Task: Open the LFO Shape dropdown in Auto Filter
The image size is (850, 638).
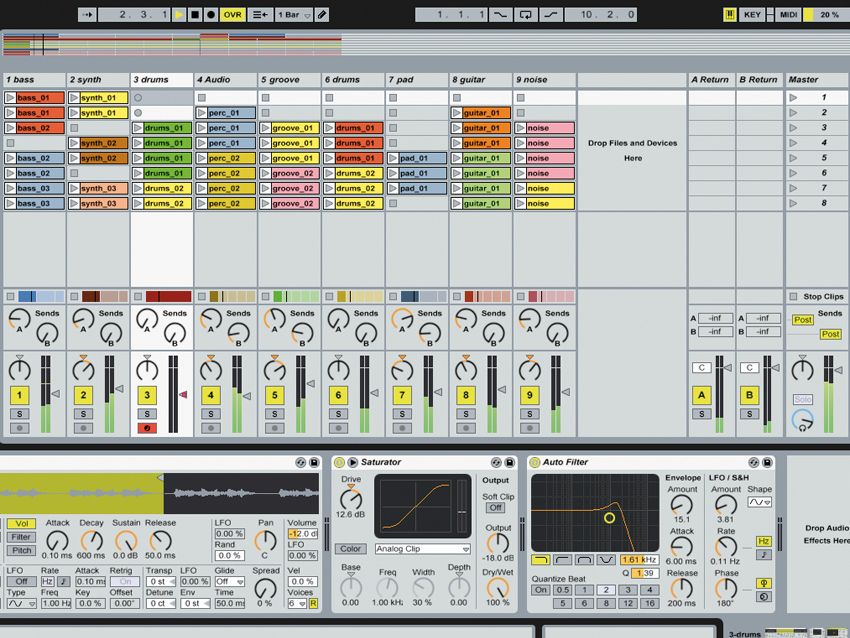Action: point(759,502)
